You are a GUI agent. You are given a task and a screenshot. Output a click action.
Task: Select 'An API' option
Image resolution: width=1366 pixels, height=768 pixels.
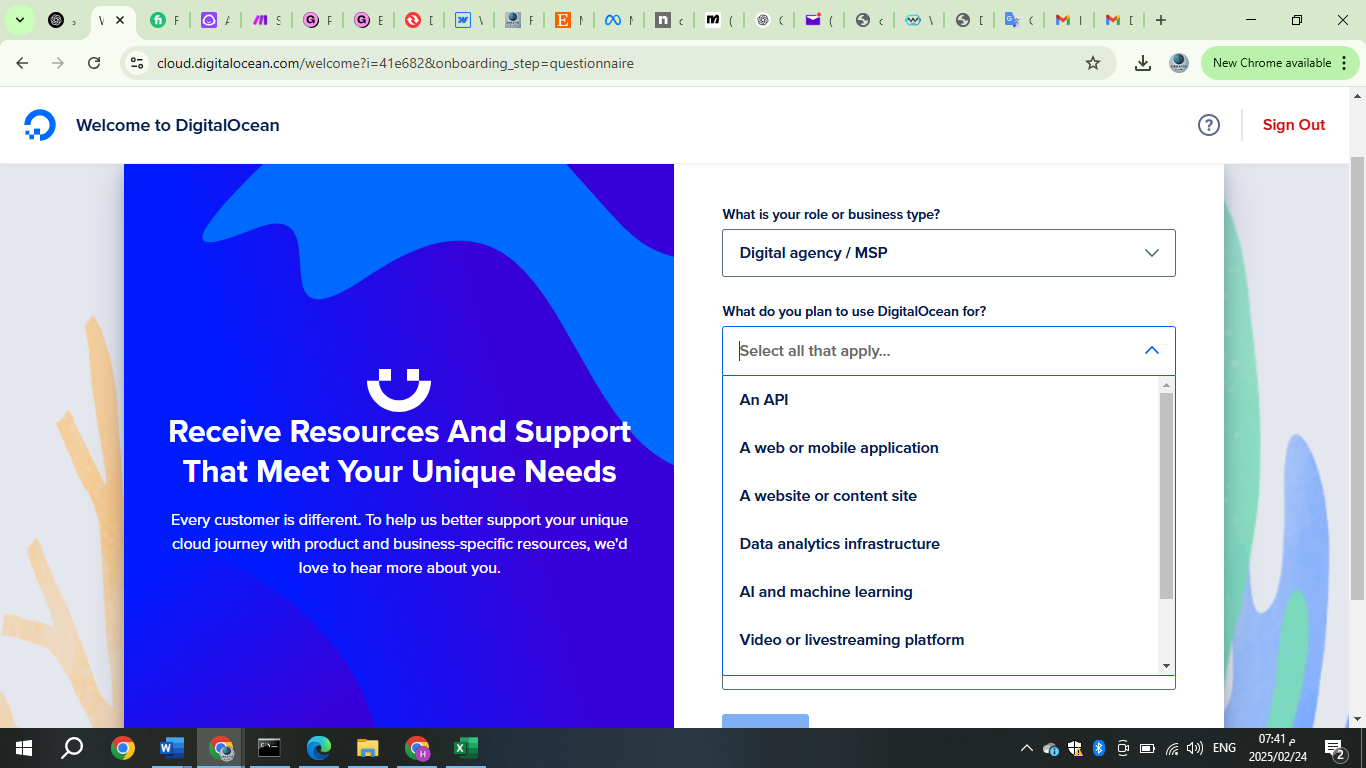[x=941, y=400]
